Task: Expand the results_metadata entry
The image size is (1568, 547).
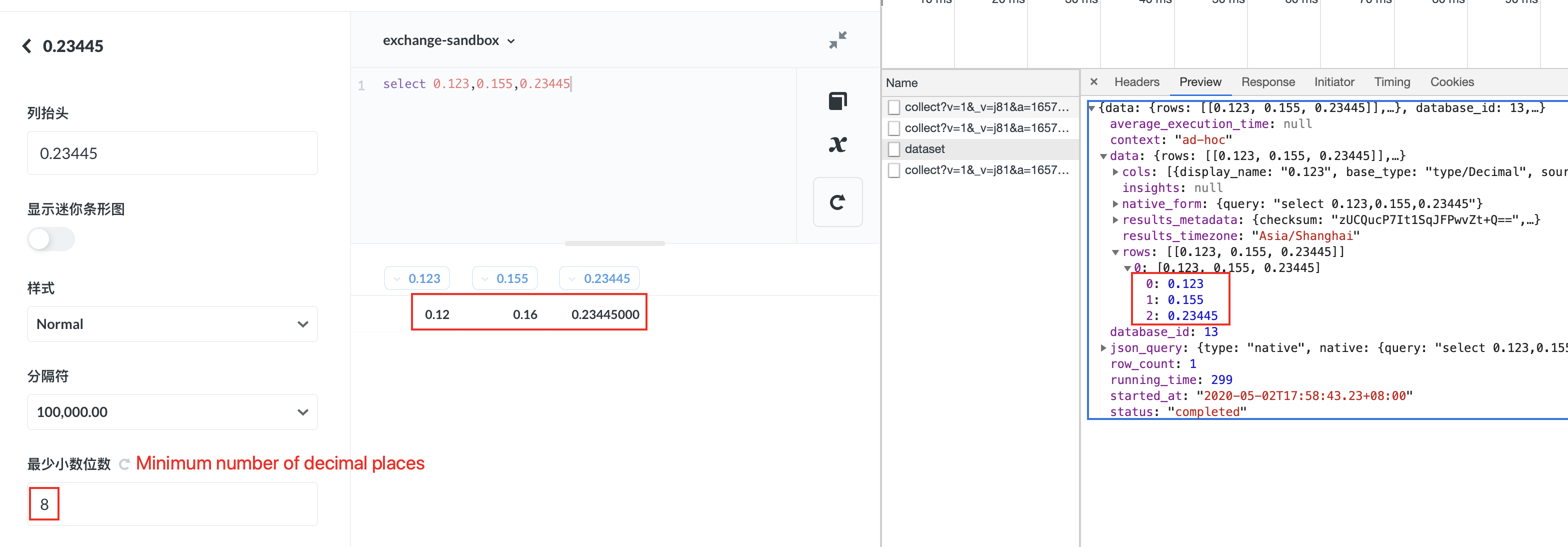Action: point(1115,219)
